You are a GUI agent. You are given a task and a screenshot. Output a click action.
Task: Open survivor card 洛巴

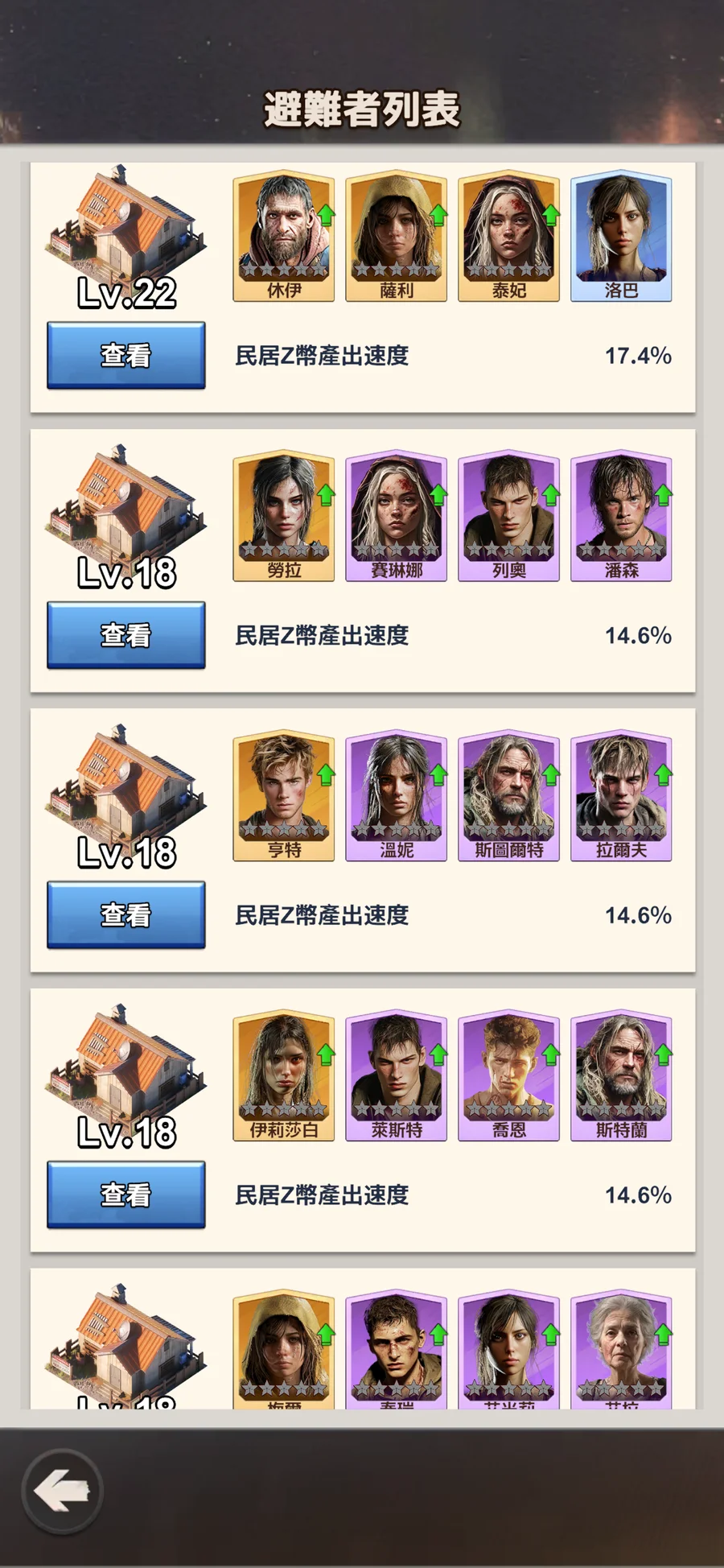pyautogui.click(x=621, y=236)
